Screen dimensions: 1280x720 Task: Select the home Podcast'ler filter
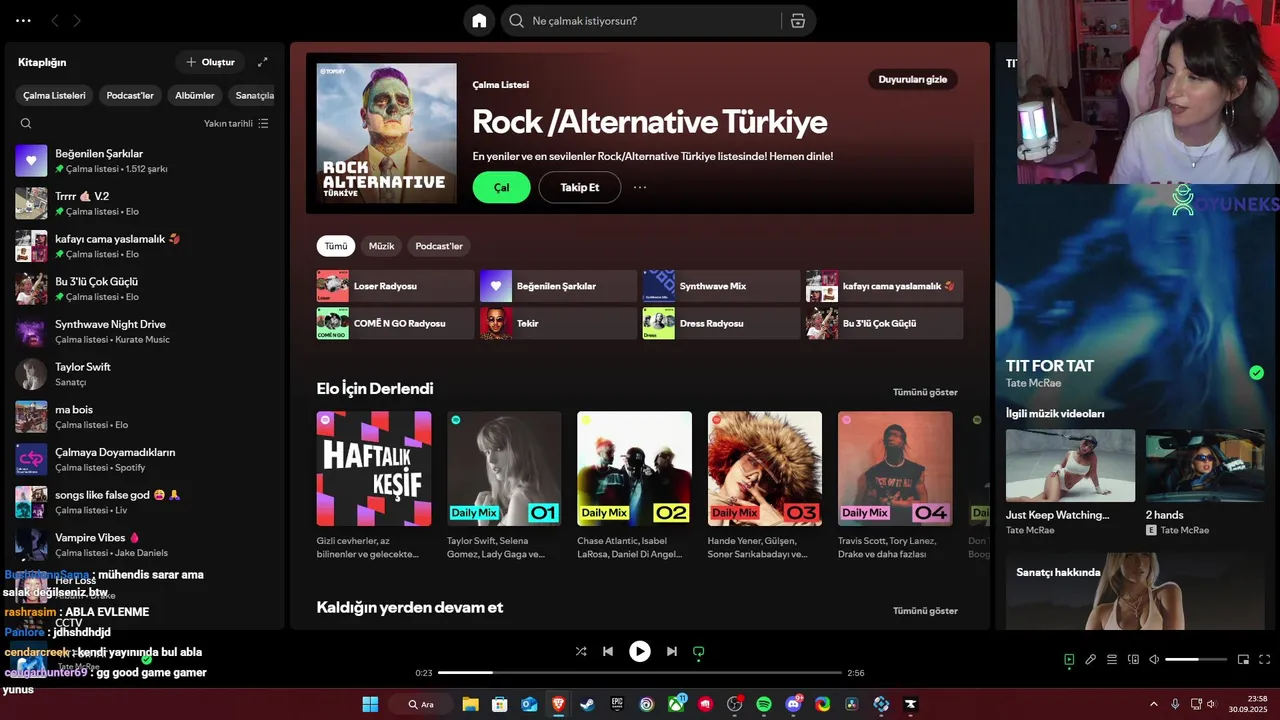440,246
